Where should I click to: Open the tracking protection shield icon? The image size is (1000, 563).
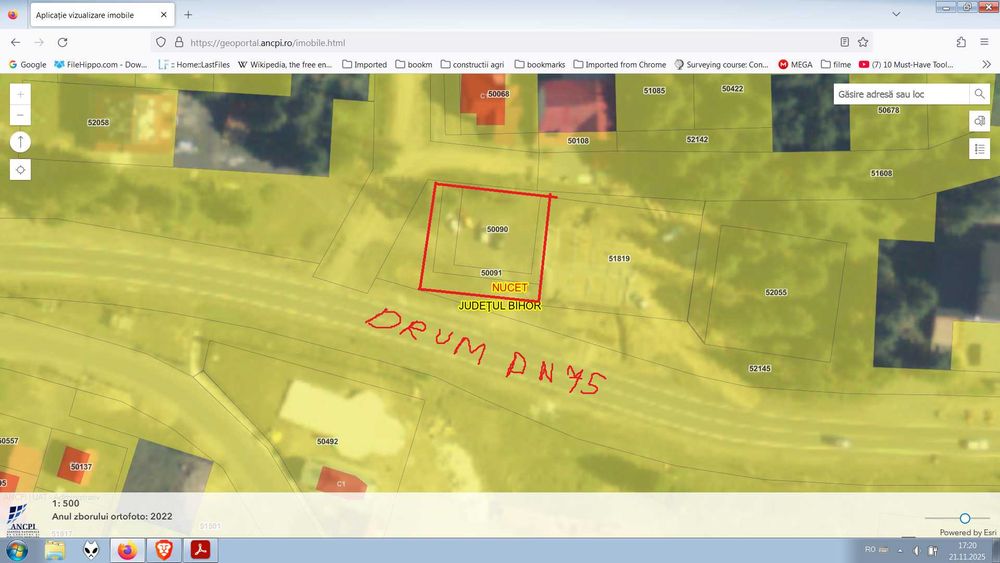[x=161, y=42]
